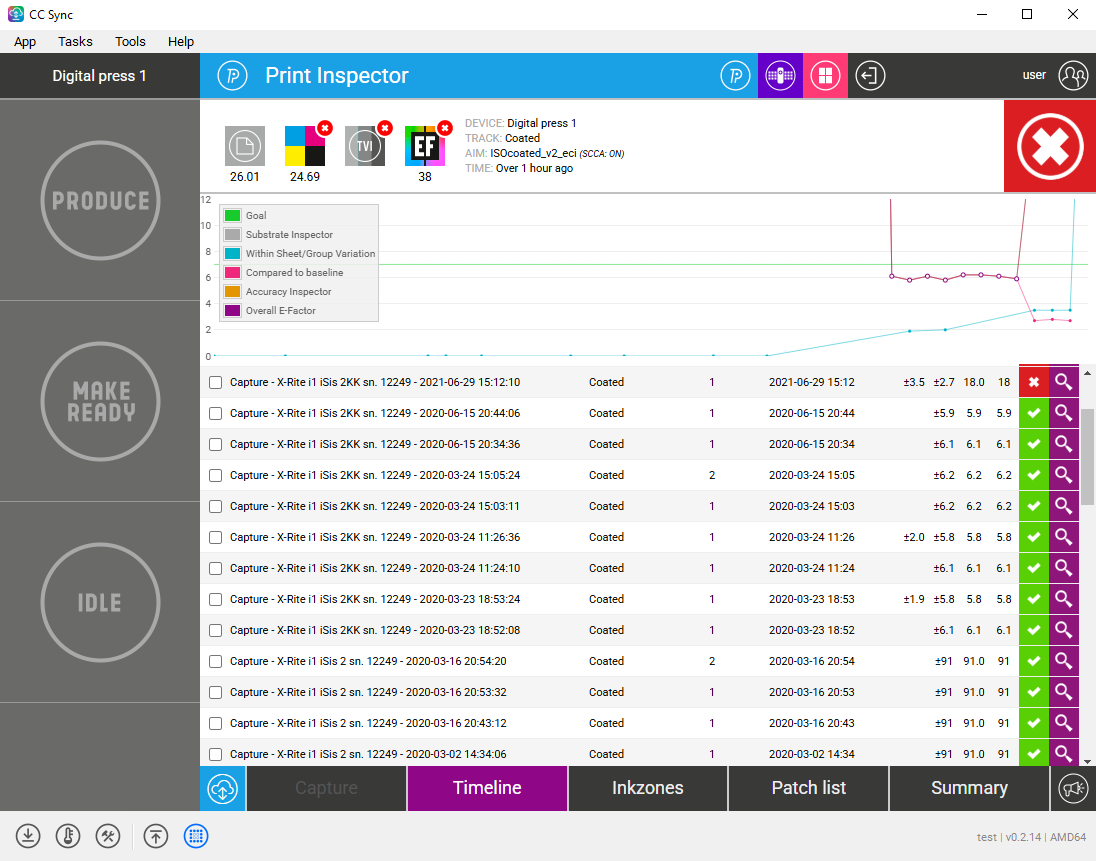The width and height of the screenshot is (1096, 861).
Task: Toggle the Substrate Inspector legend swatch
Action: 233,235
